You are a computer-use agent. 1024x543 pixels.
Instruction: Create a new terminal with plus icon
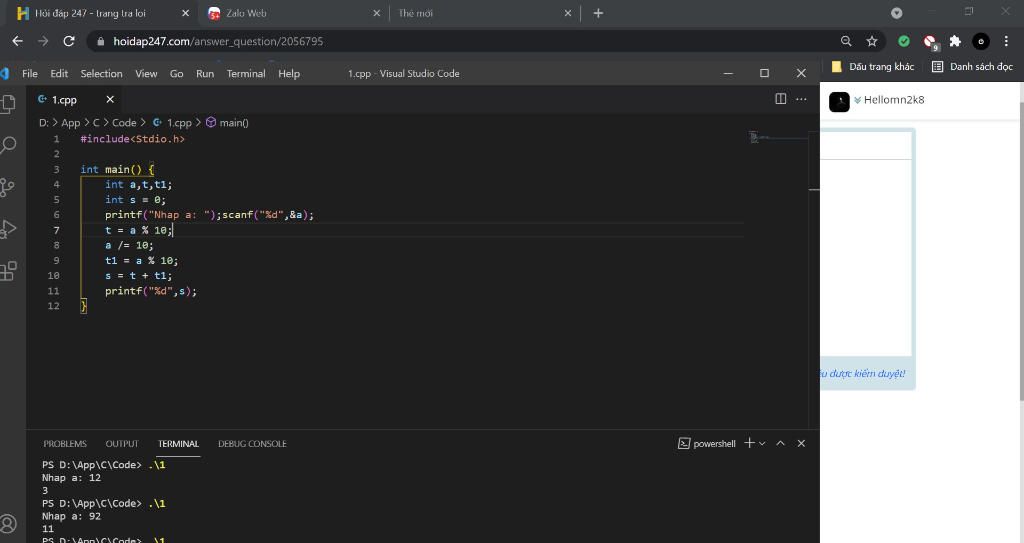click(749, 443)
